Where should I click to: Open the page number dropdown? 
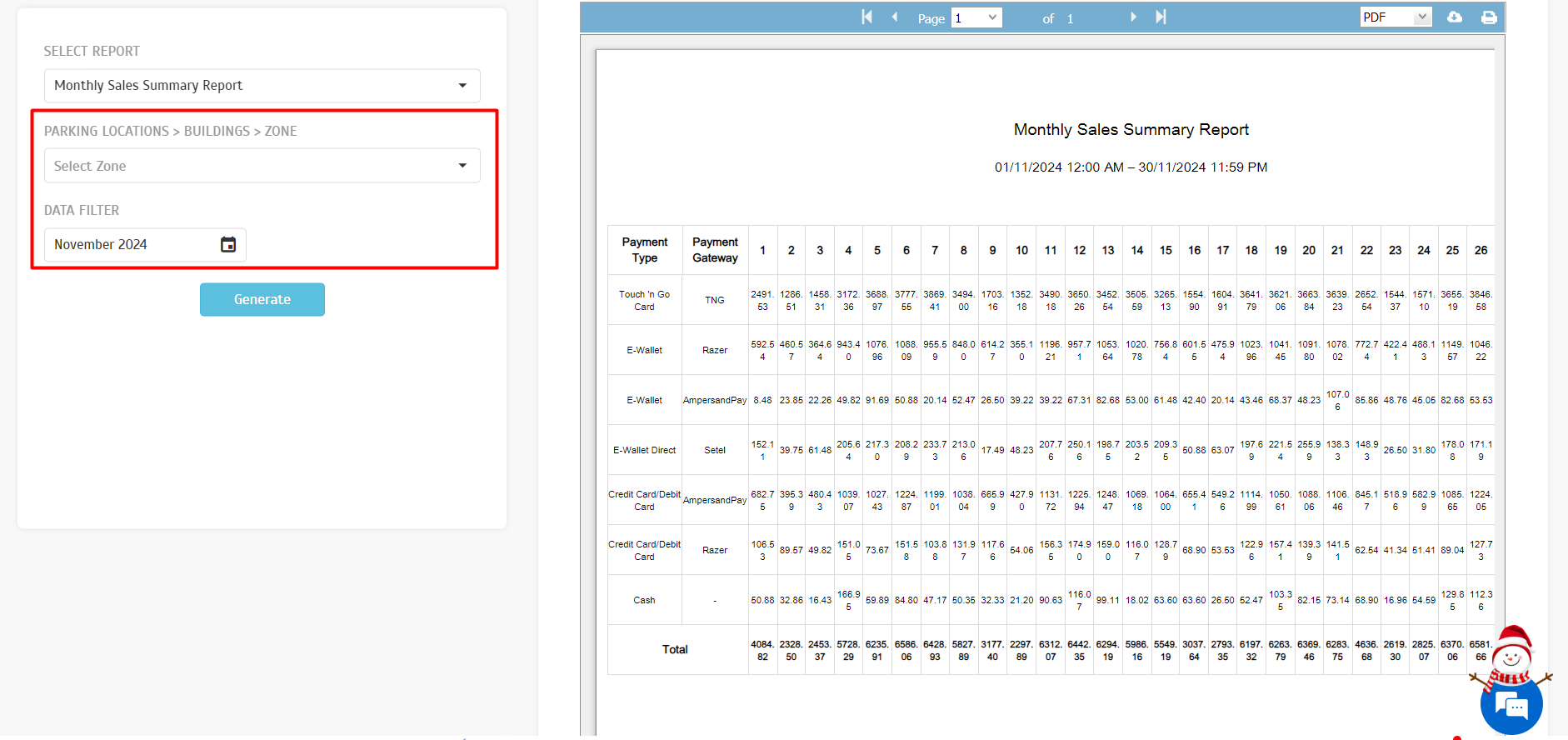pyautogui.click(x=976, y=17)
